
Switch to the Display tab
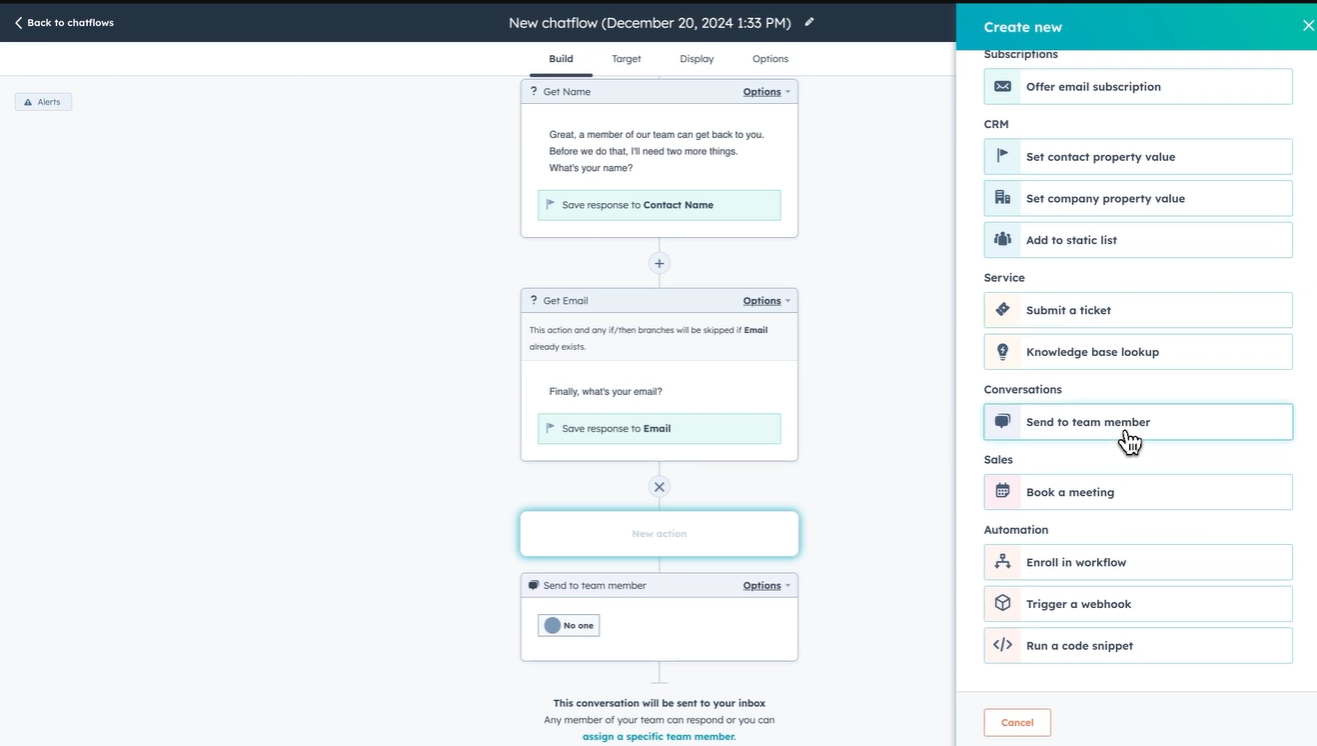tap(697, 59)
